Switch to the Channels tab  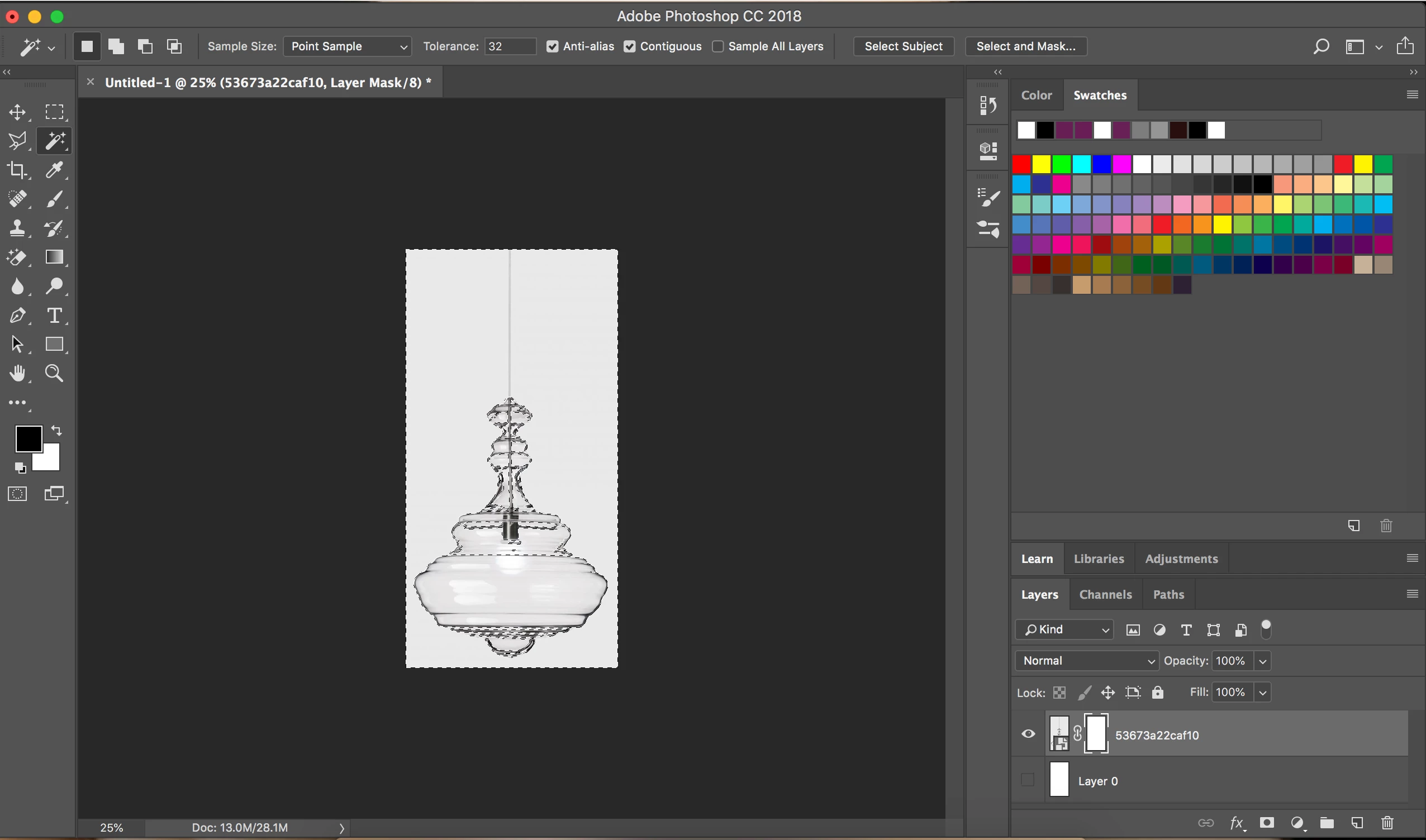pyautogui.click(x=1105, y=594)
